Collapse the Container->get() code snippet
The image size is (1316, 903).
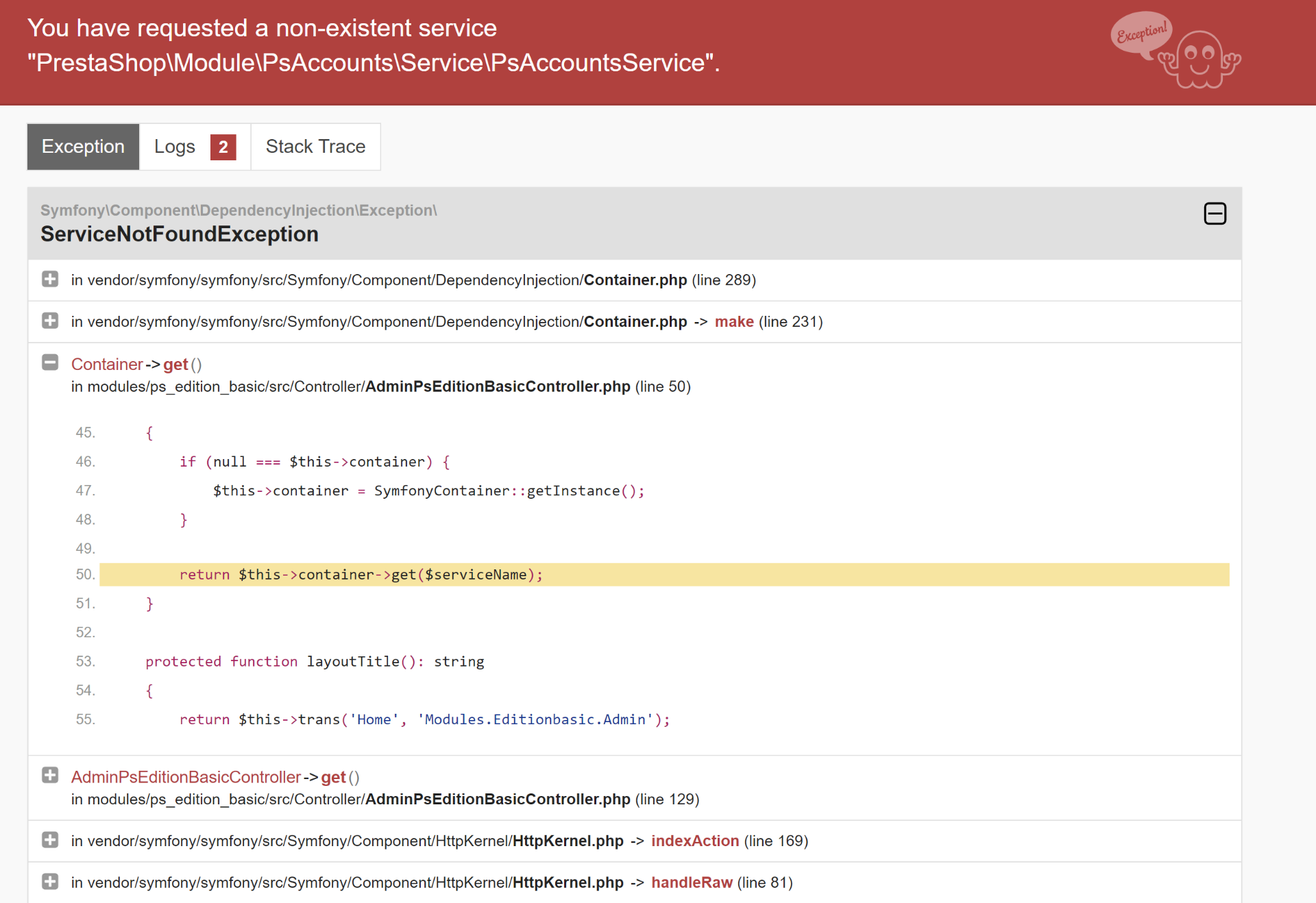pyautogui.click(x=50, y=363)
